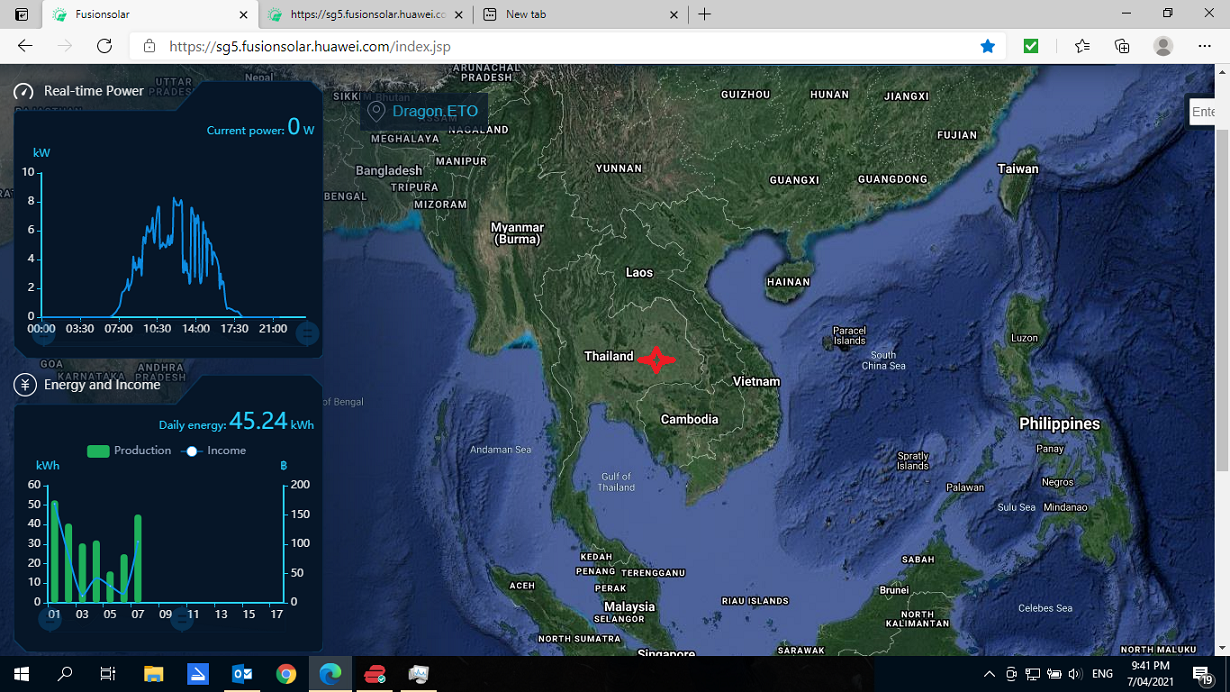Open Outlook from the Windows taskbar
The image size is (1230, 692).
click(242, 675)
